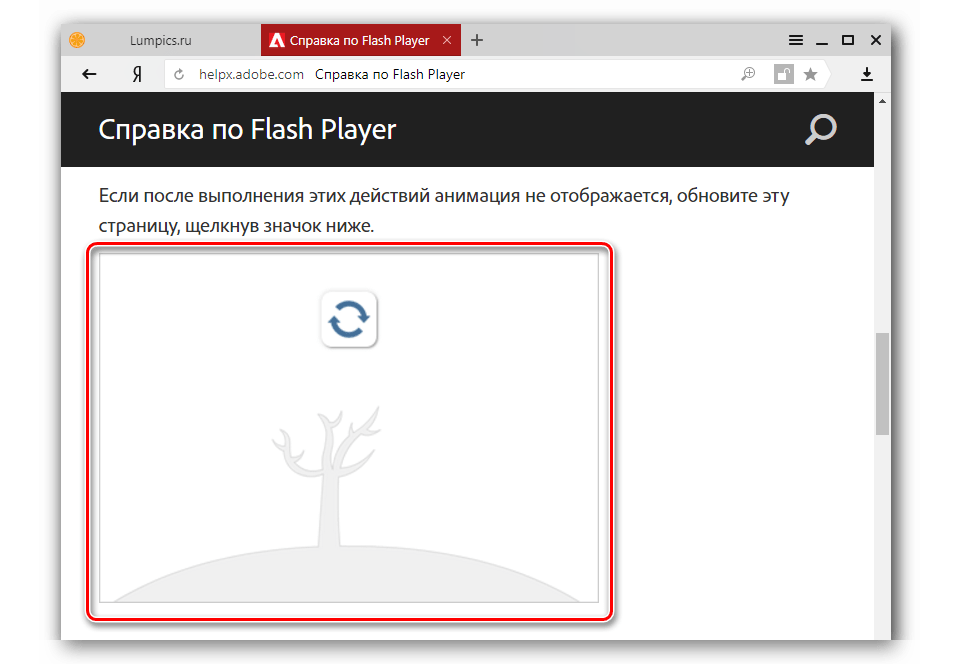Open the downloads arrow icon
This screenshot has width=955, height=664.
[x=867, y=74]
